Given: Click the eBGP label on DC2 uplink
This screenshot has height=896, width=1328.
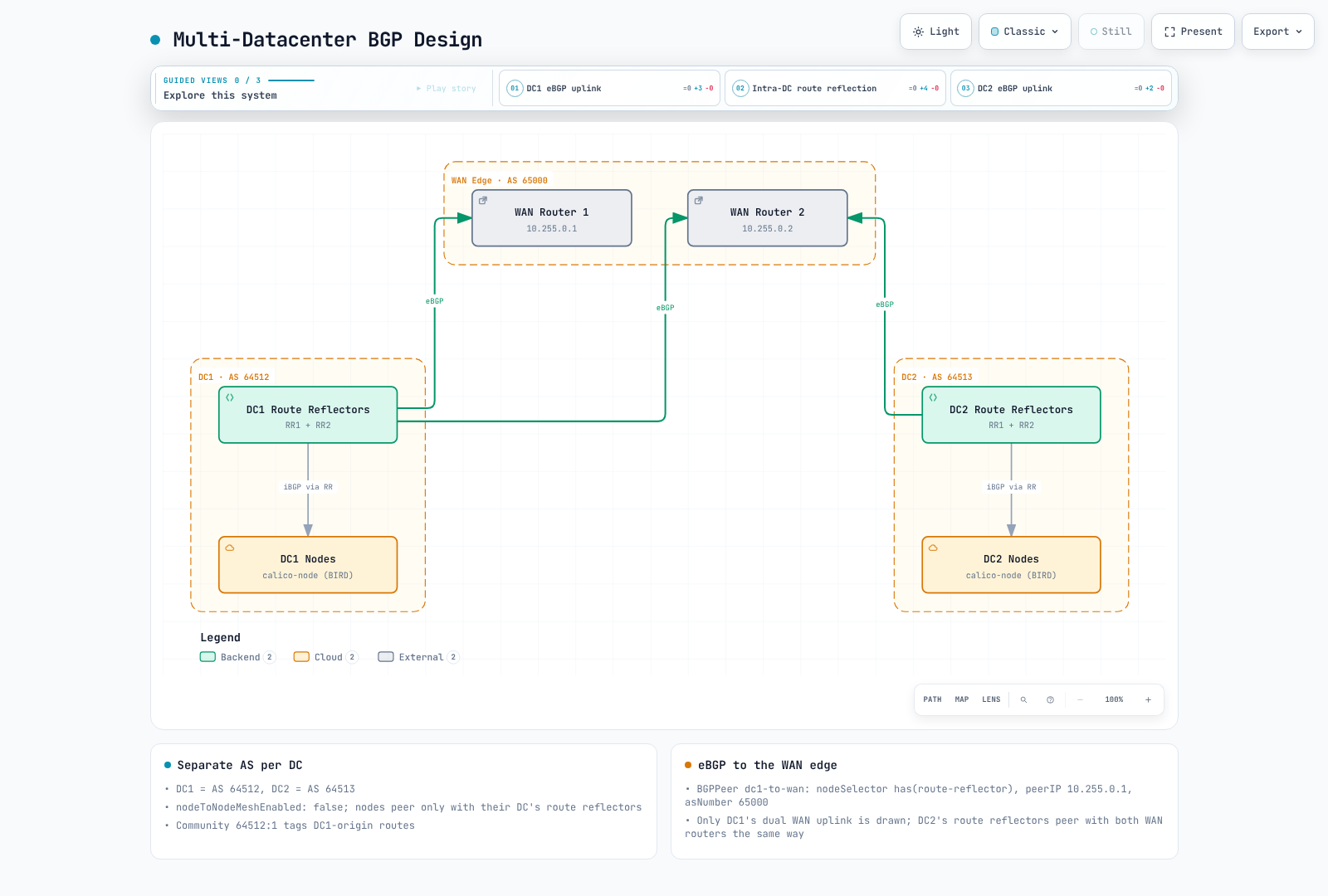Looking at the screenshot, I should point(885,304).
